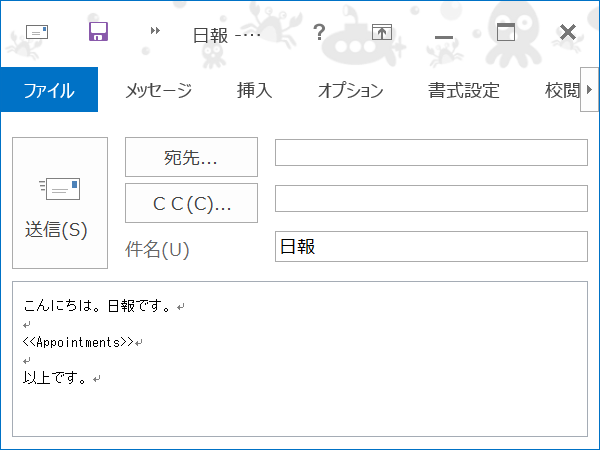Click the <<Appointments>> placeholder text
This screenshot has width=600, height=450.
[78, 342]
